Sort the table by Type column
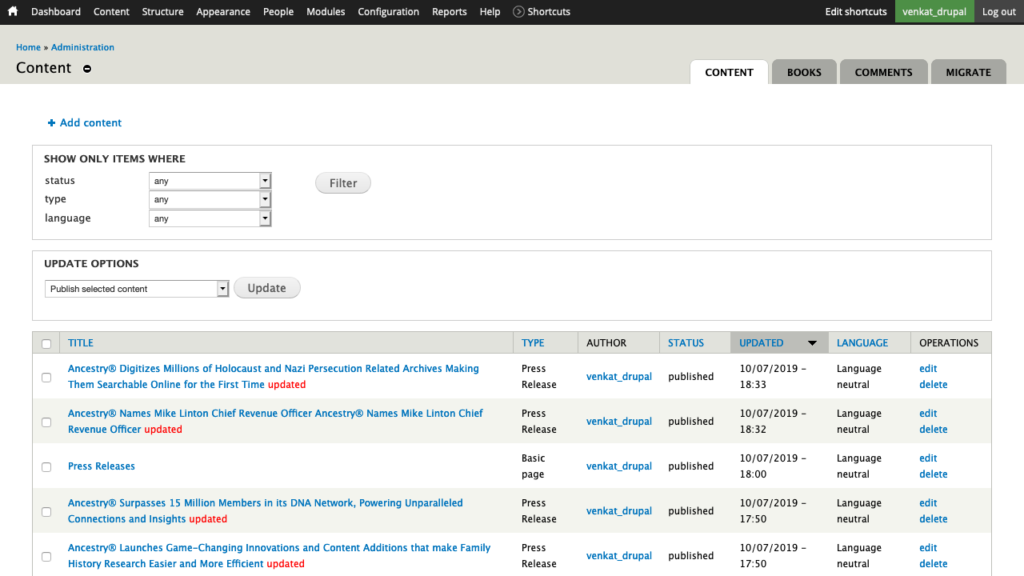This screenshot has height=576, width=1024. coord(532,343)
